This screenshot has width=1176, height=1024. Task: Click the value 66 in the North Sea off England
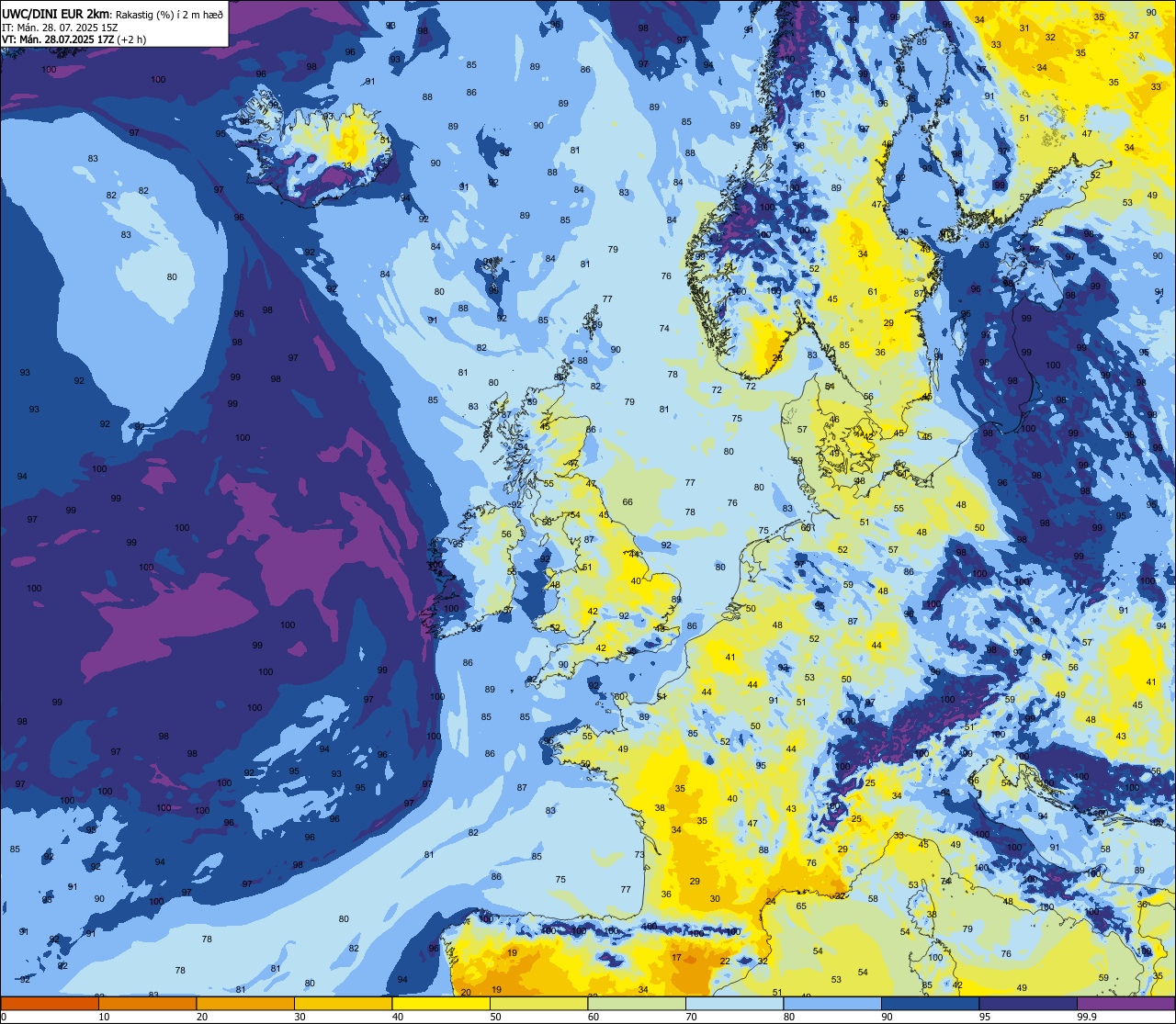(x=628, y=502)
